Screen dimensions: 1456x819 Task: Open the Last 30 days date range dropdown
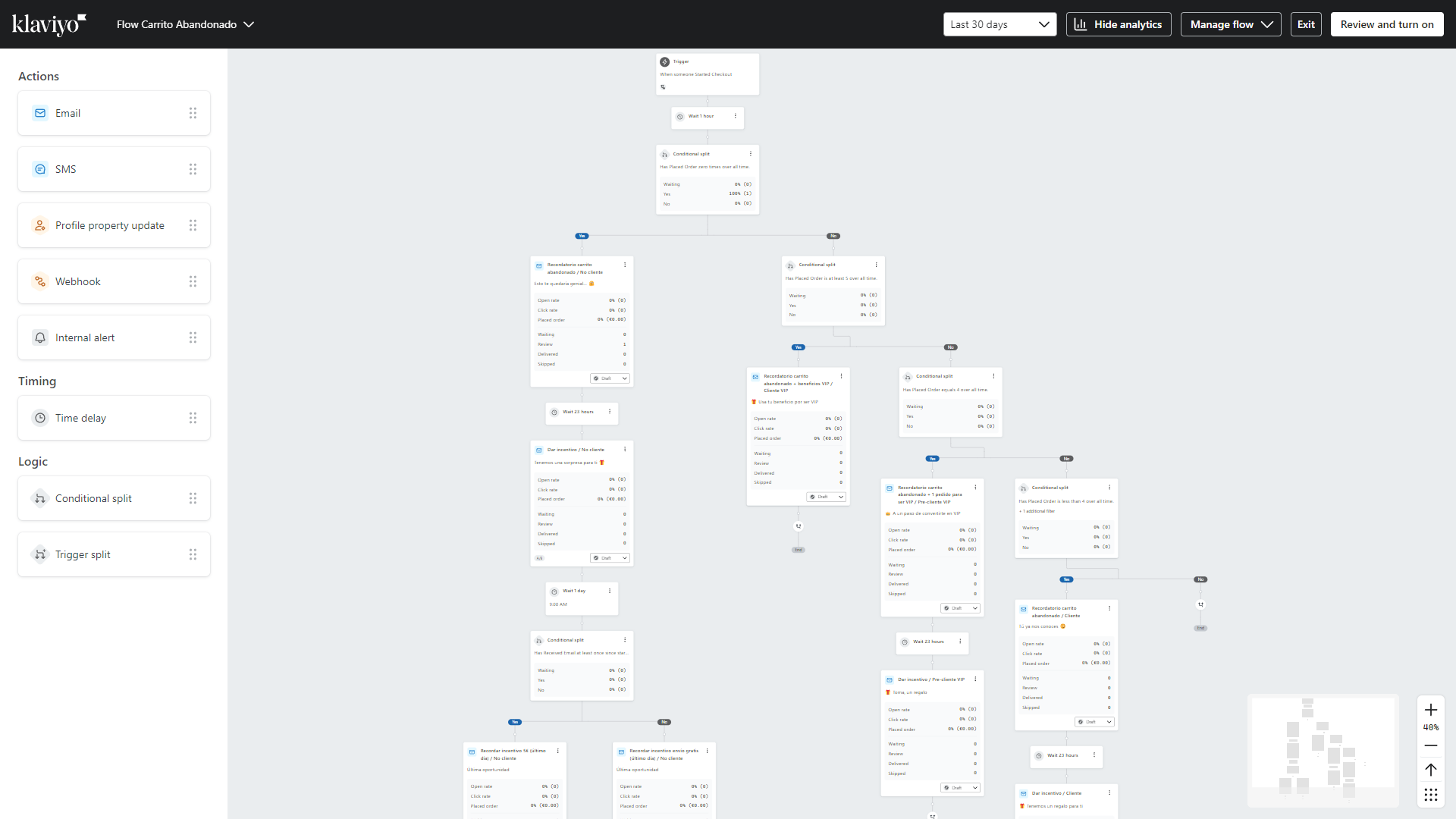point(999,24)
